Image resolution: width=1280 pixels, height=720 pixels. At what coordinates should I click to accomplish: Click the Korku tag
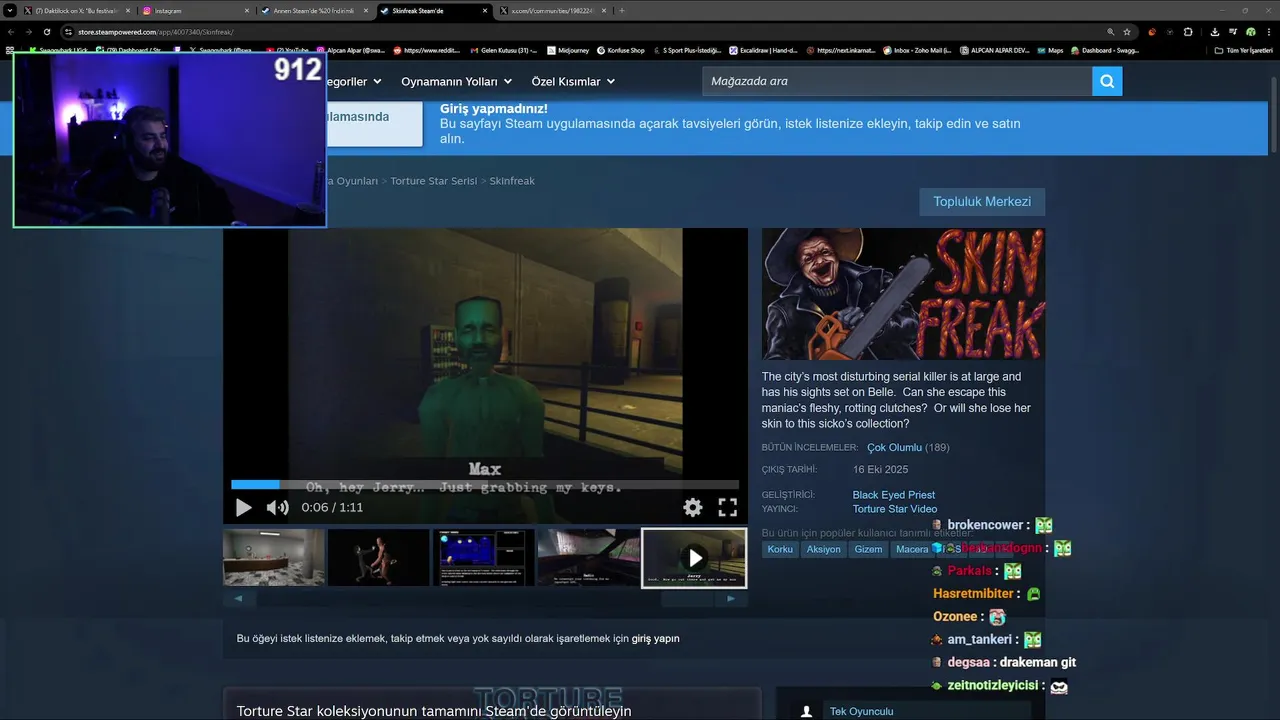pos(780,549)
